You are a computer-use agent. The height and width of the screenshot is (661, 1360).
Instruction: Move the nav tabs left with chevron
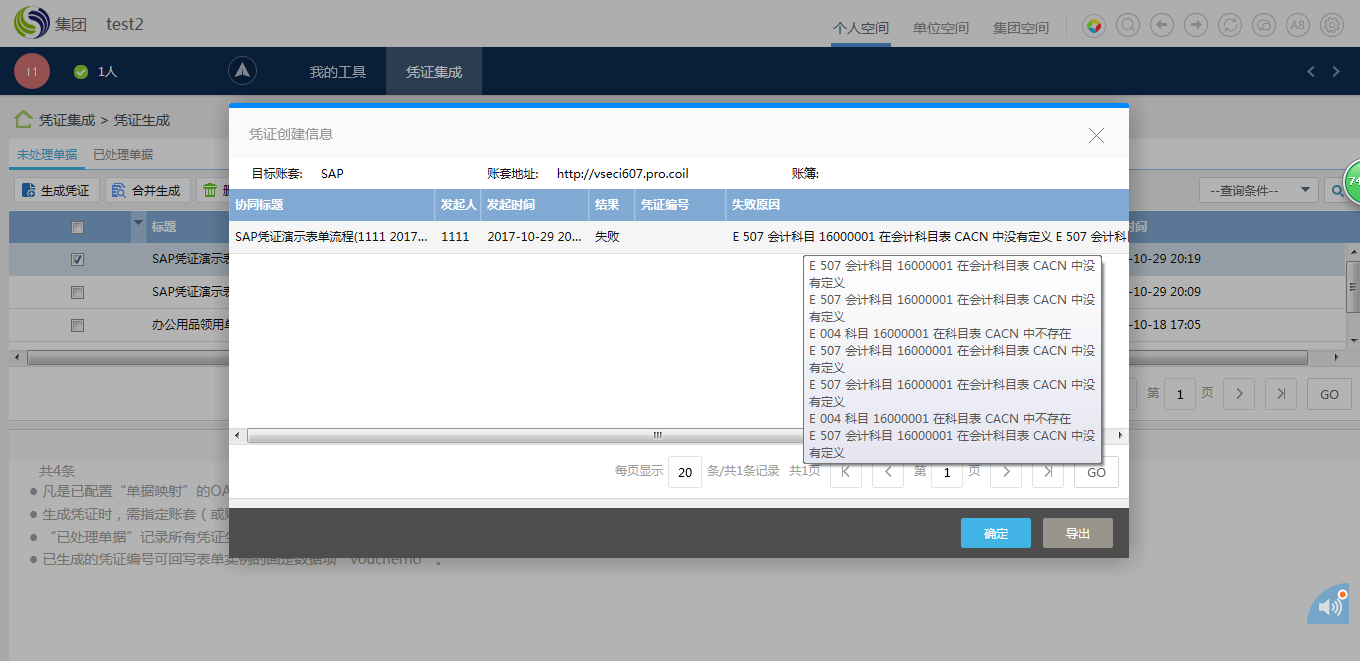1312,71
